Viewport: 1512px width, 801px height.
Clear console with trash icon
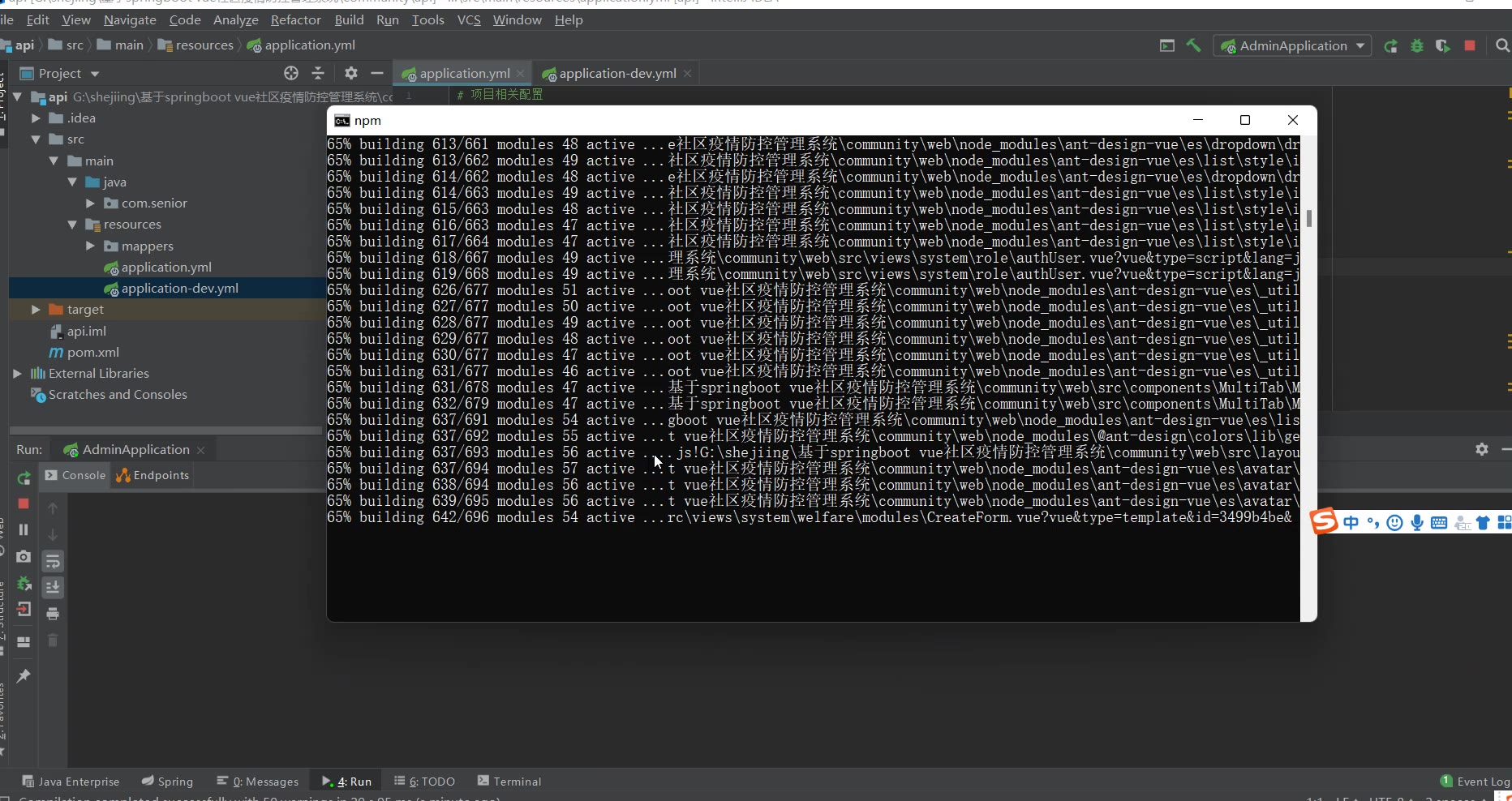pos(53,640)
